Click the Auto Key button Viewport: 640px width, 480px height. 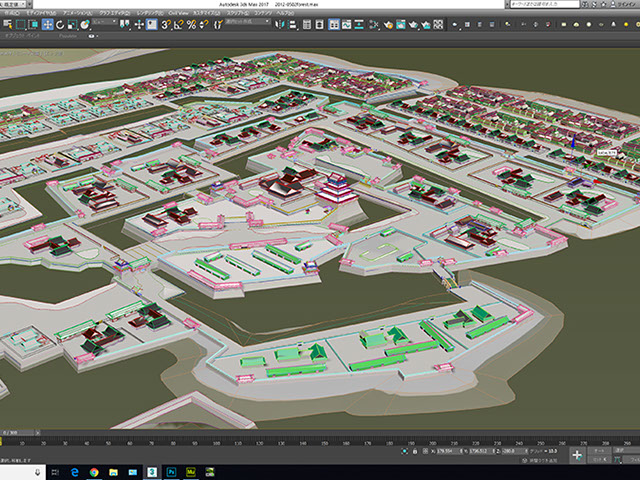click(x=600, y=450)
